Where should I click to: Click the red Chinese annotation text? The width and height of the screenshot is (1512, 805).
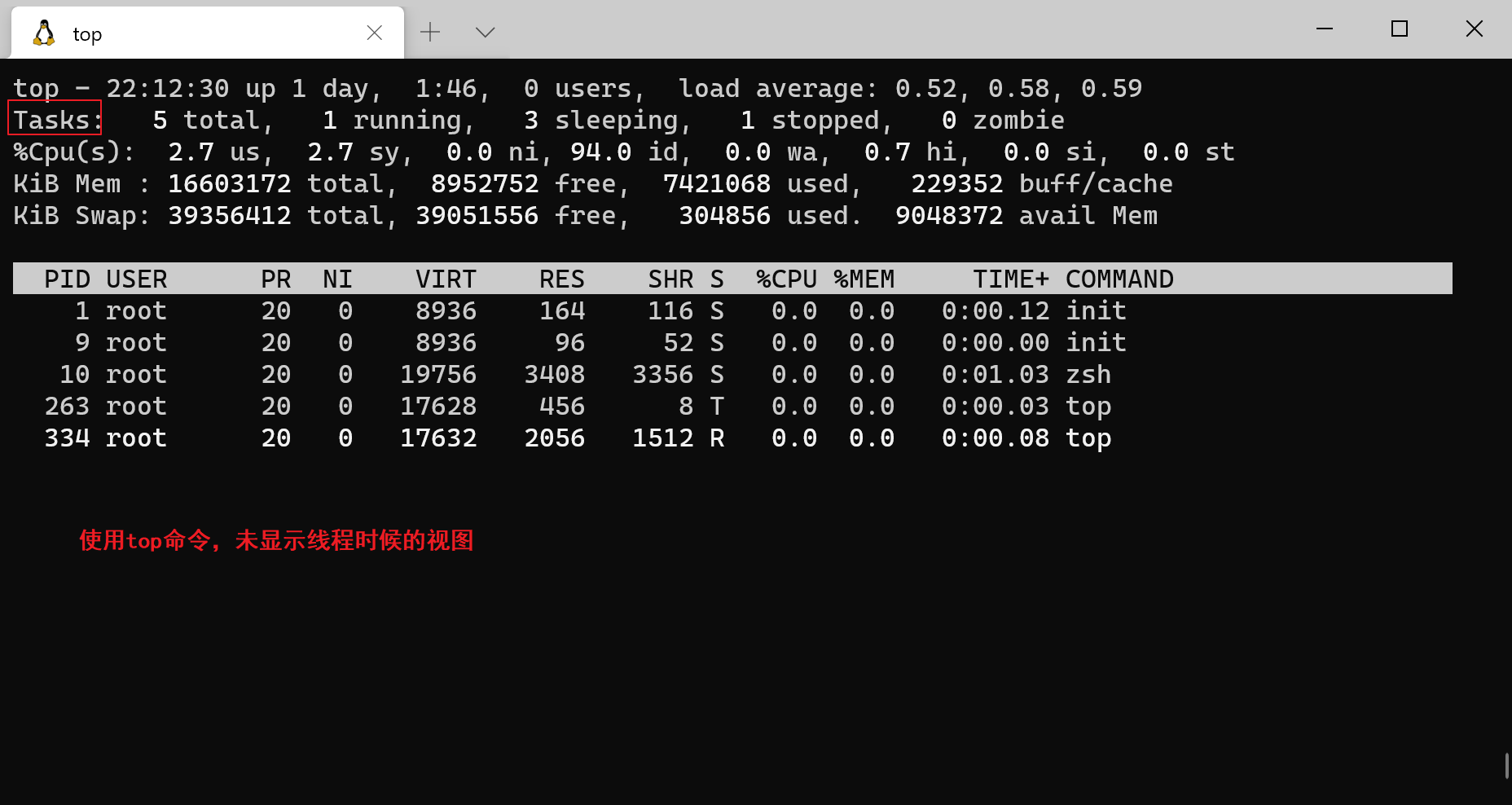tap(277, 540)
